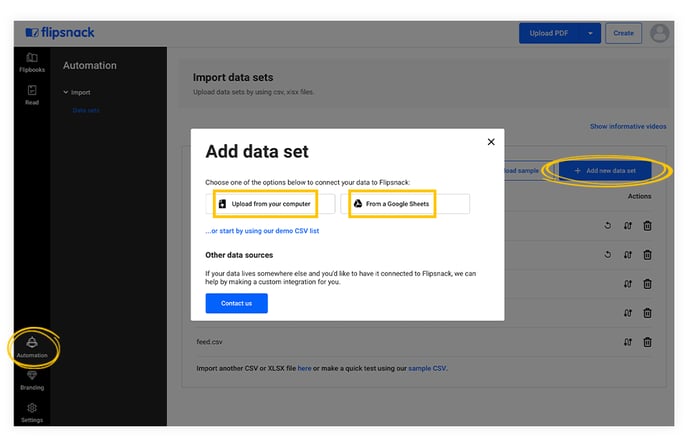Close the Add data set dialog
This screenshot has height=447, width=688.
click(x=491, y=142)
